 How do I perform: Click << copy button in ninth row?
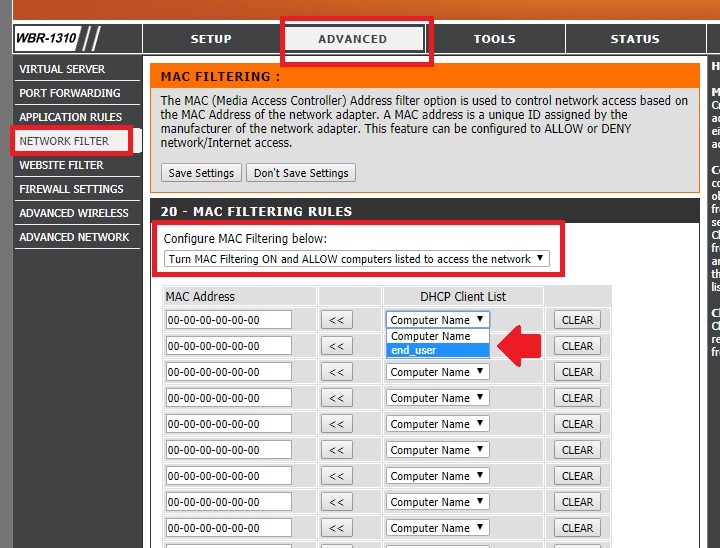[x=337, y=528]
